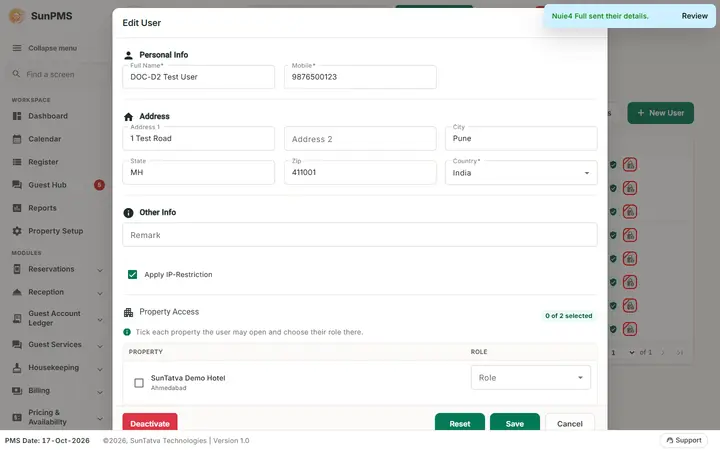Click the City field containing Pune
Image resolution: width=720 pixels, height=450 pixels.
pyautogui.click(x=521, y=139)
